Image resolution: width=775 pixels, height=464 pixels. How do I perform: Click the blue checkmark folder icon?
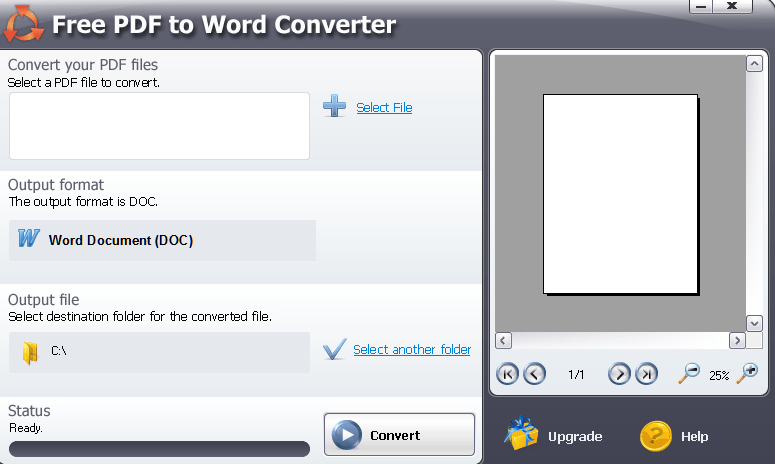coord(335,349)
